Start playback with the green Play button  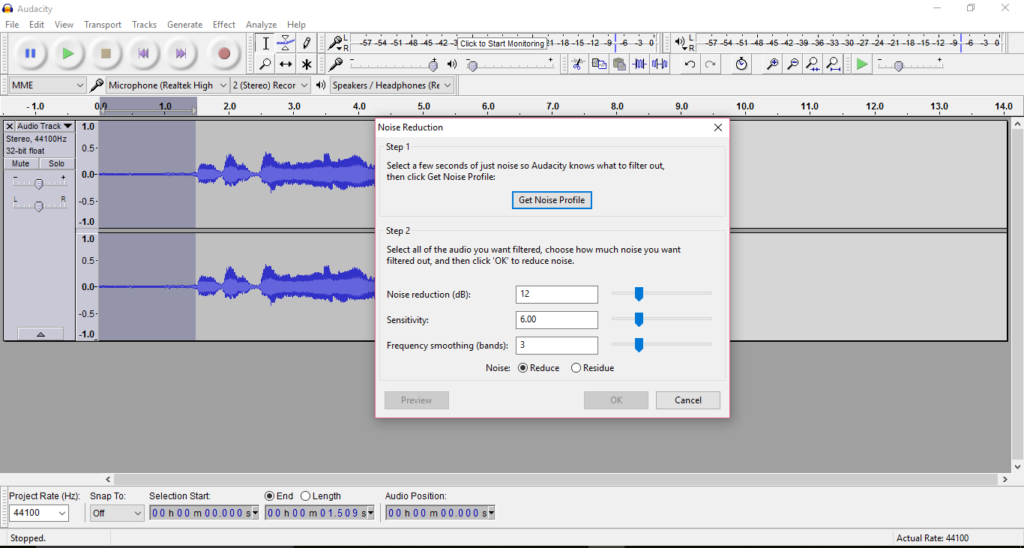point(68,54)
